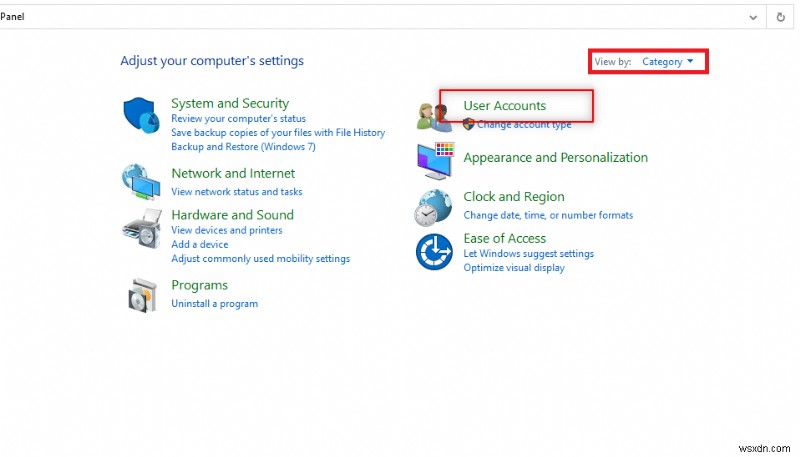Click Change account type link
The width and height of the screenshot is (800, 457).
(x=524, y=124)
